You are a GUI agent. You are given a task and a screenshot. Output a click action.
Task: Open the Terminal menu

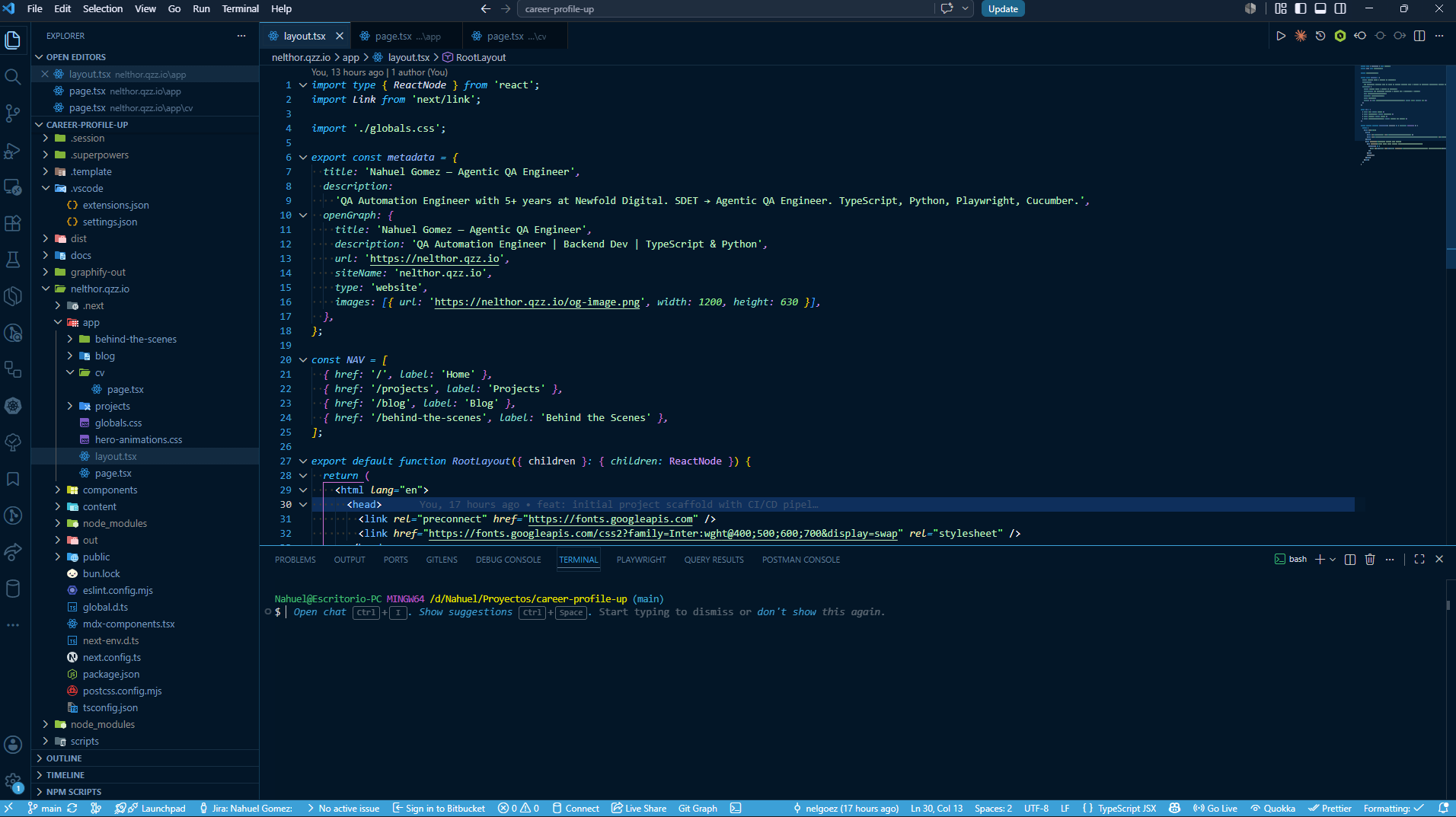coord(240,8)
